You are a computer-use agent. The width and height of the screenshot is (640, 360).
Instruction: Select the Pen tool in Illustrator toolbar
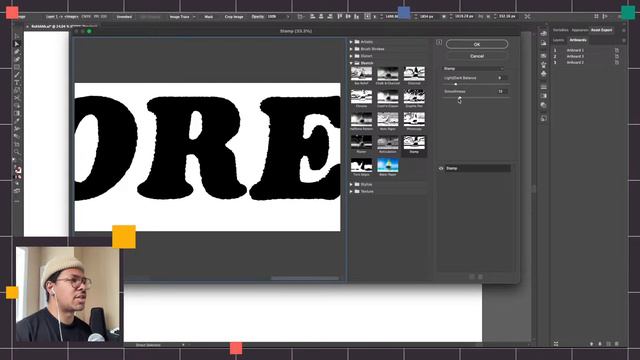(17, 52)
